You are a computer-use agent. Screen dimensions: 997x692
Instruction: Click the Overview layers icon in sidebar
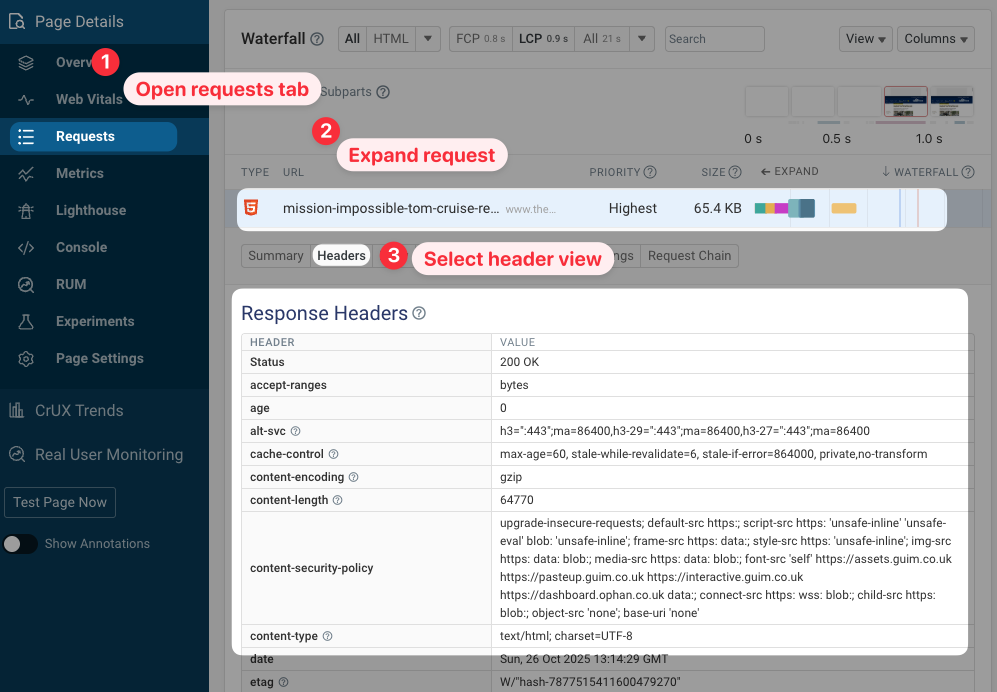click(27, 63)
